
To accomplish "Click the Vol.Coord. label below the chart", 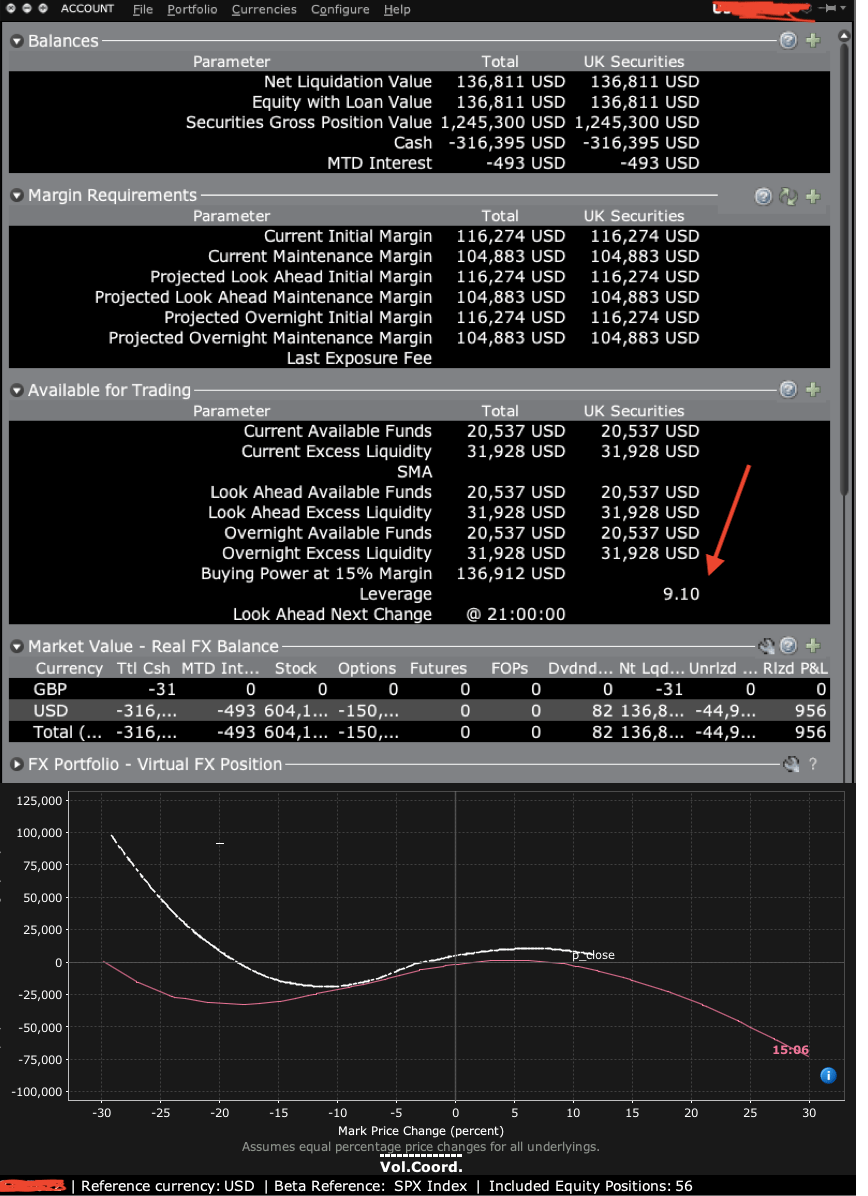I will tap(421, 1166).
